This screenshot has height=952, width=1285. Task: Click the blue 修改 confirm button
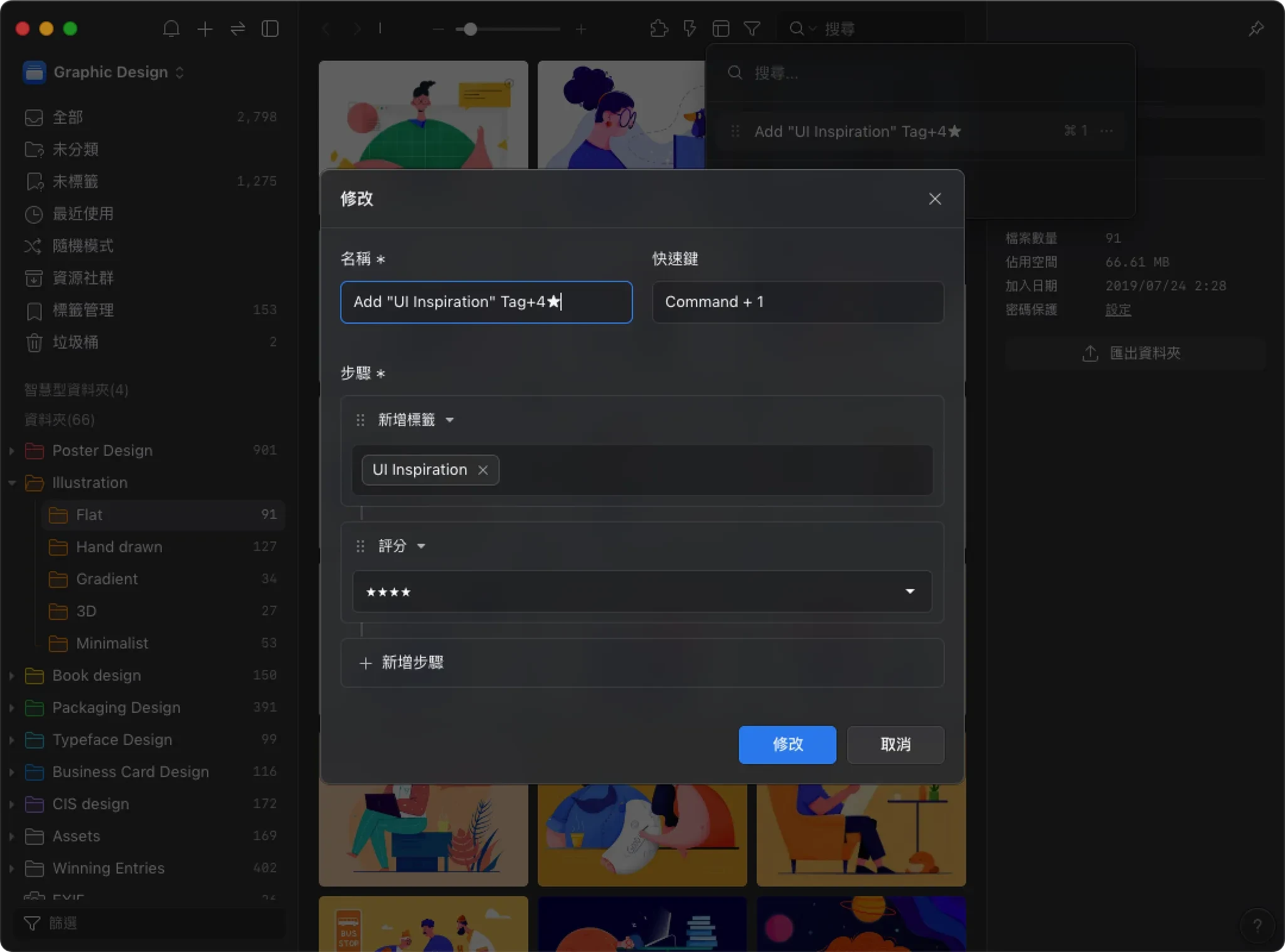tap(787, 744)
